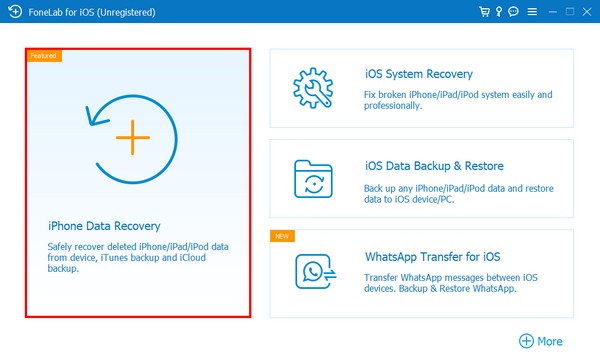Click the 'FoneLab for iOS (Unregistered)' window title
600x364 pixels.
coord(92,12)
